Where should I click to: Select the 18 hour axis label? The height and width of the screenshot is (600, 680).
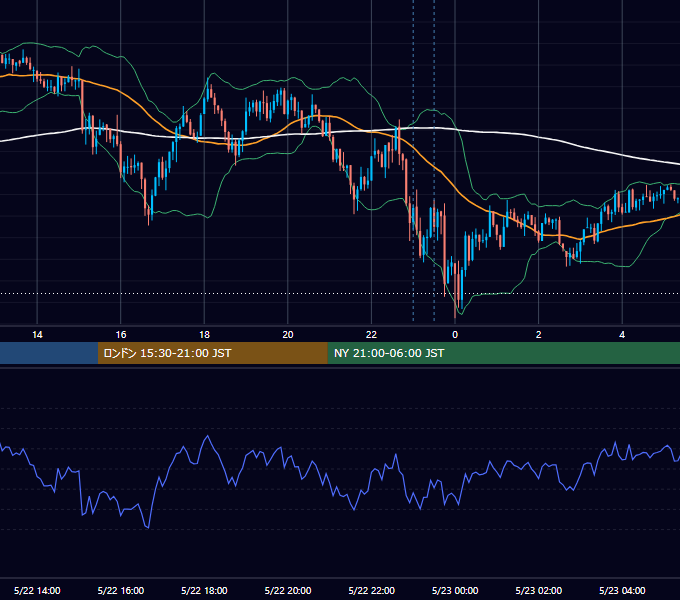204,335
